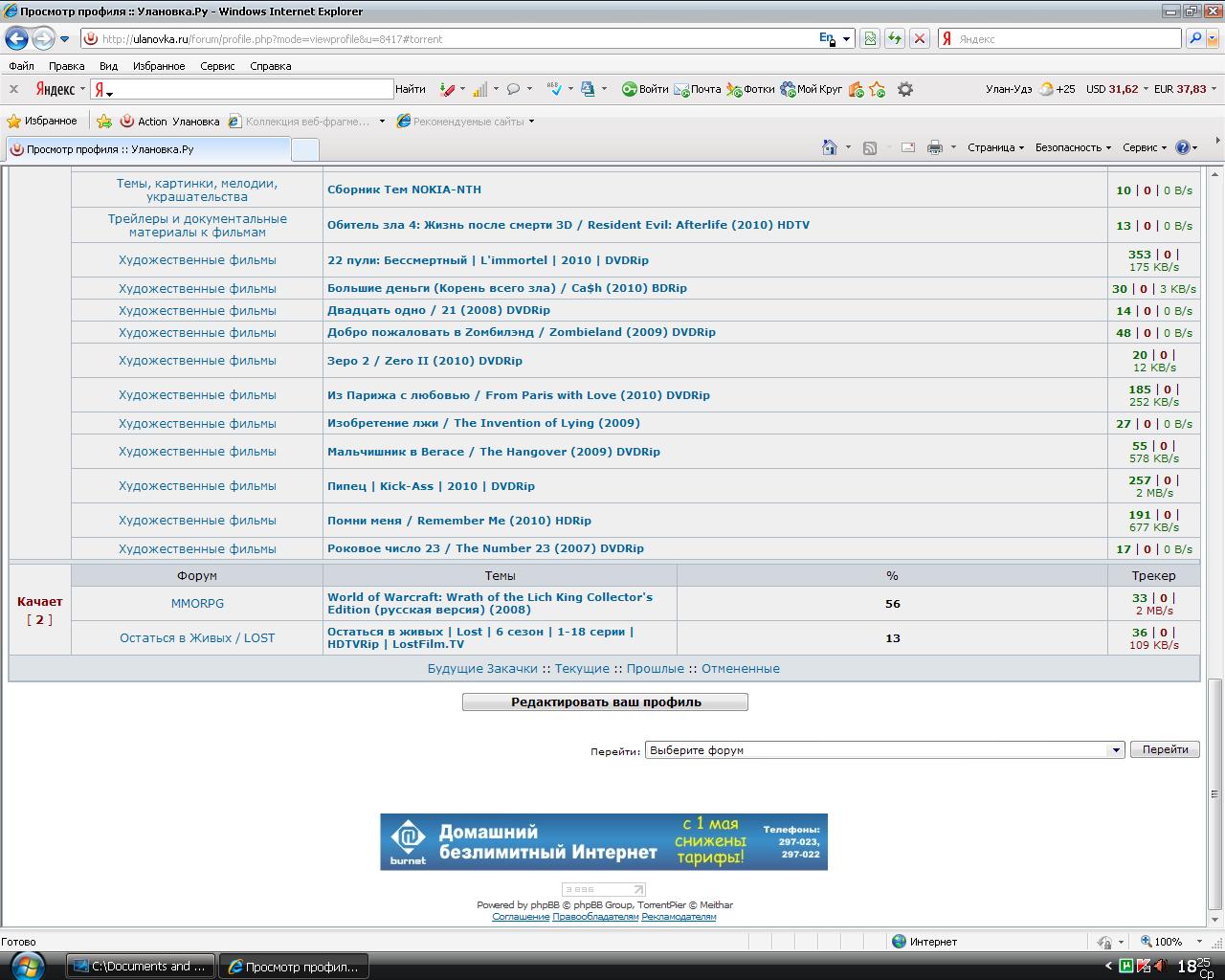This screenshot has width=1225, height=980.
Task: Open the Избранное menu in the menu bar
Action: 159,66
